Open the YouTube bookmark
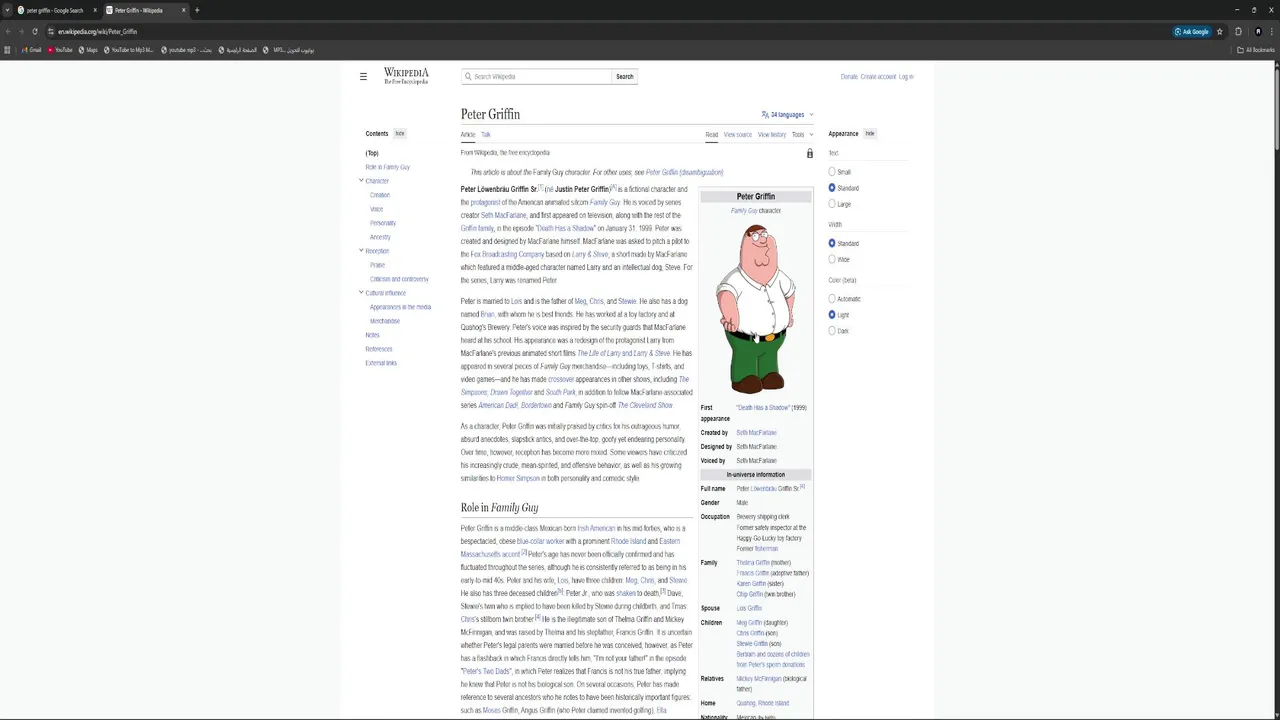1280x720 pixels. coord(60,49)
